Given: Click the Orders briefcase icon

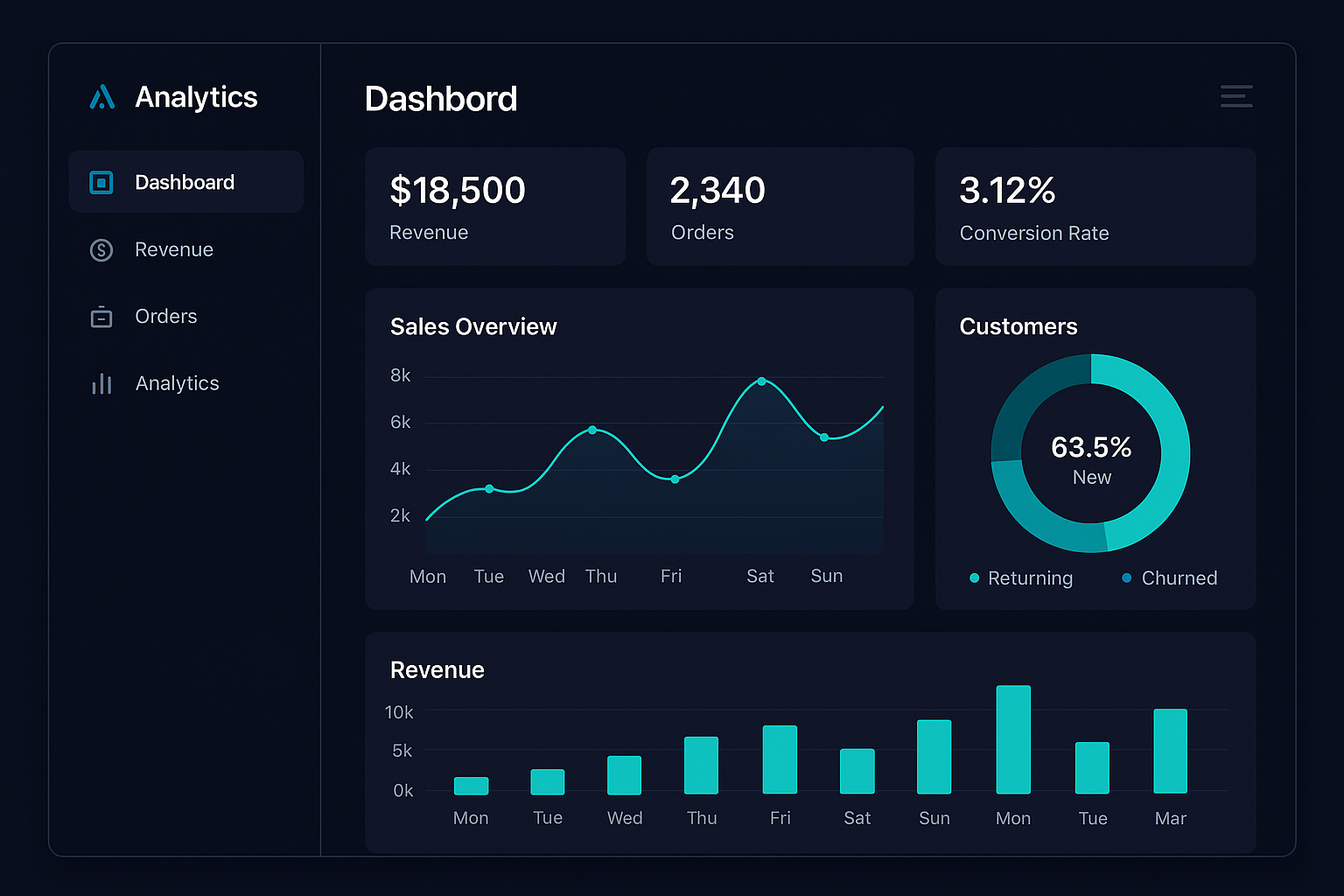Looking at the screenshot, I should tap(101, 317).
